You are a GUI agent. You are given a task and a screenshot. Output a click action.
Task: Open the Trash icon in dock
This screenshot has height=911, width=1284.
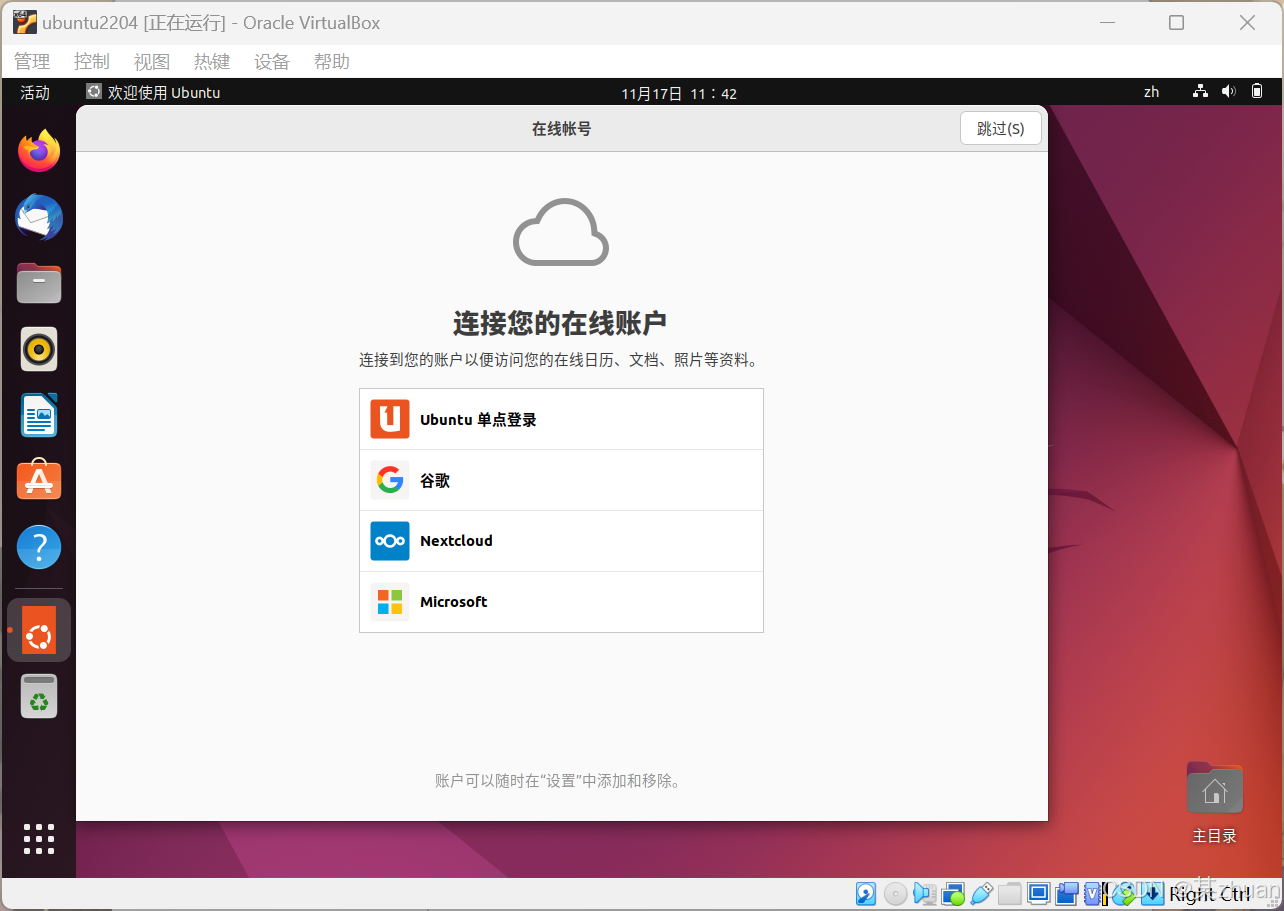coord(39,696)
